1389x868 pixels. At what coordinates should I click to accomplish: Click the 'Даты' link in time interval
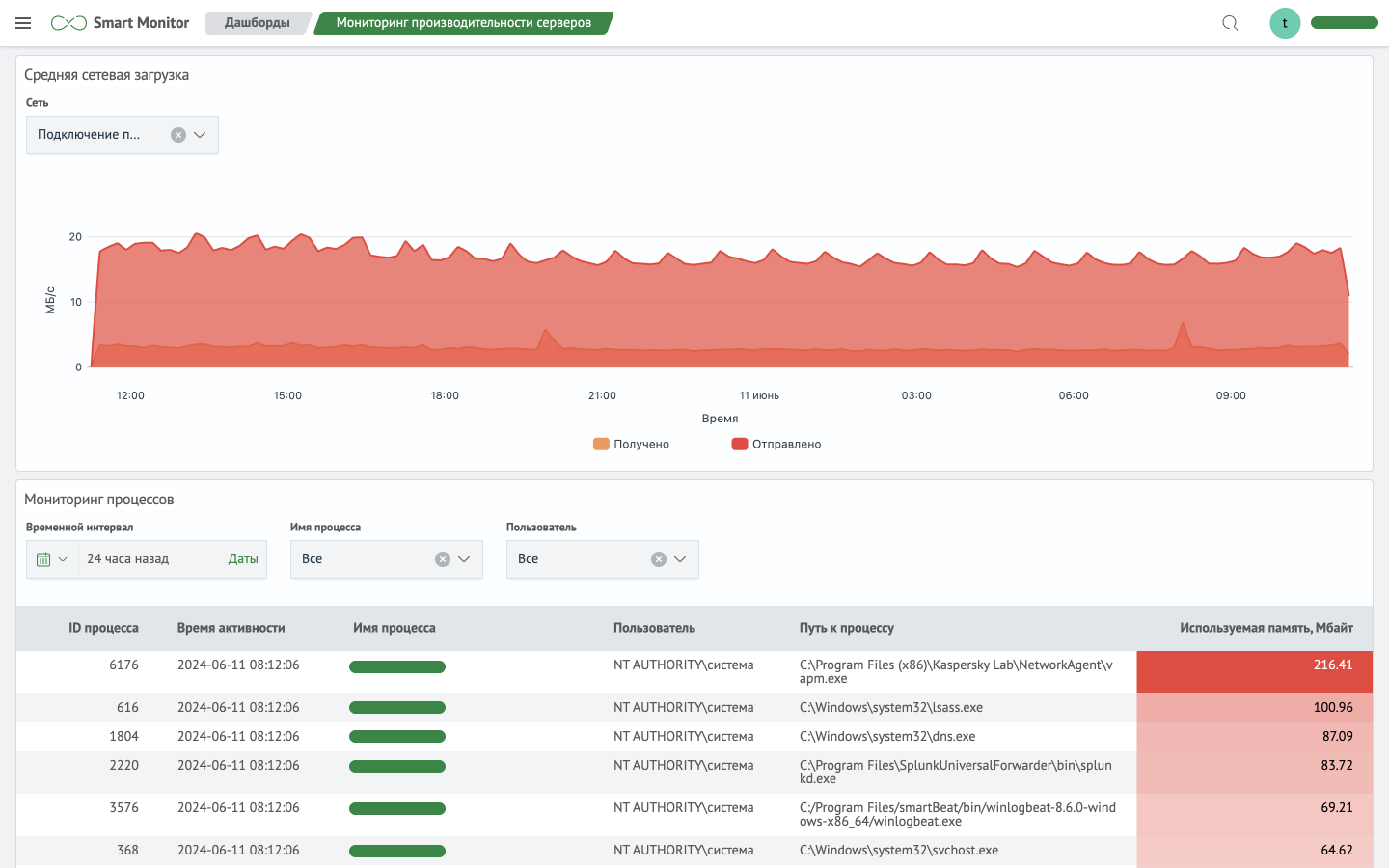click(243, 559)
